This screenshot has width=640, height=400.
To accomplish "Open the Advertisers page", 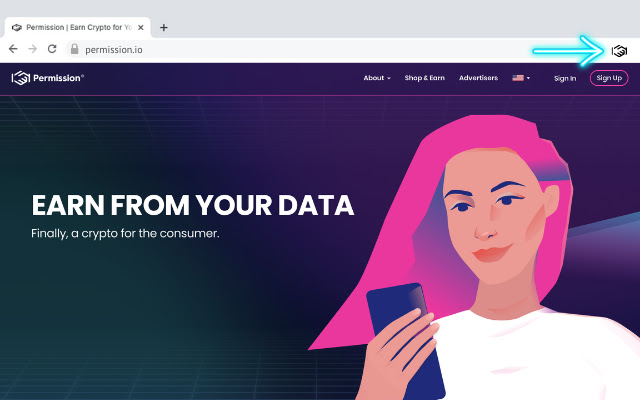I will tap(478, 78).
